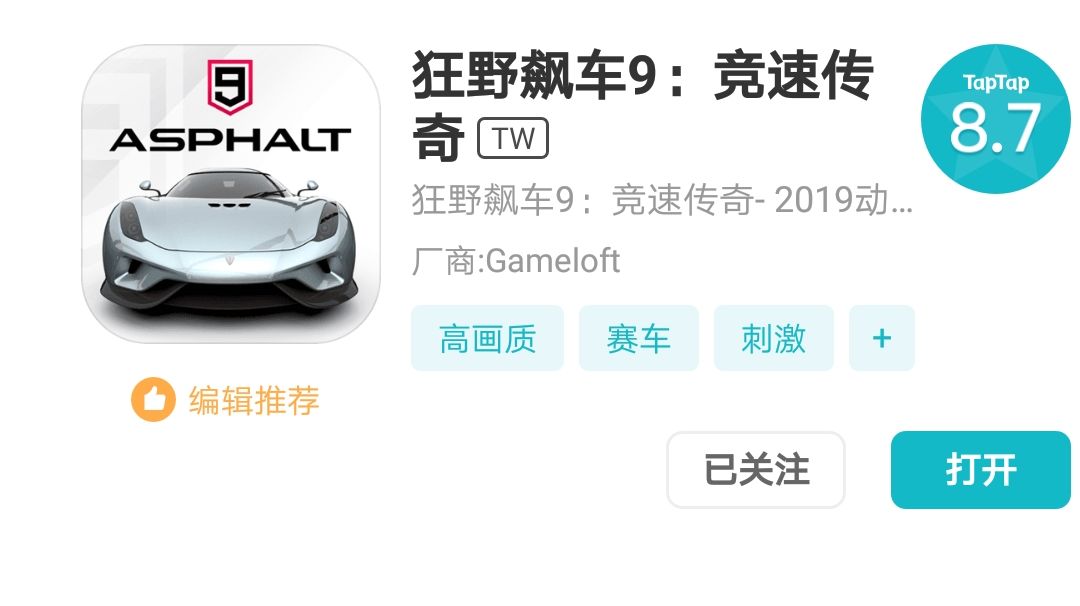Viewport: 1080px width, 606px height.
Task: Click the 狂野飙车9：竞速传奇 title
Action: [643, 105]
